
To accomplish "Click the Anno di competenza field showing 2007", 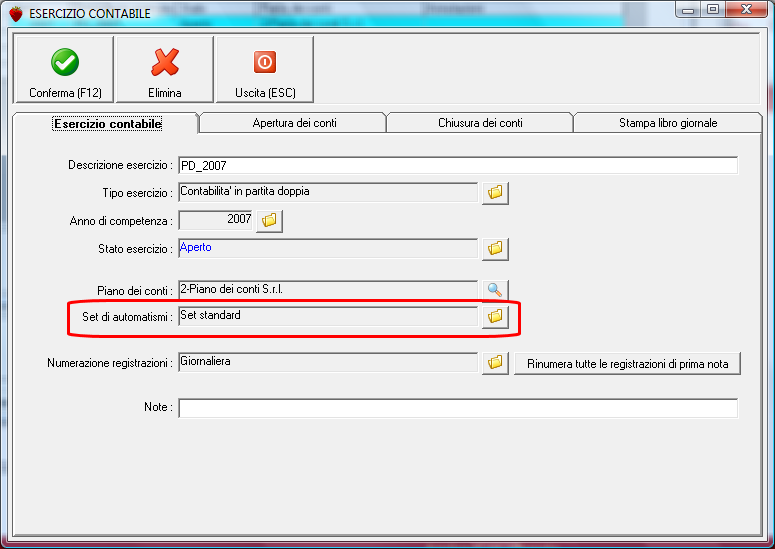I will pos(215,220).
